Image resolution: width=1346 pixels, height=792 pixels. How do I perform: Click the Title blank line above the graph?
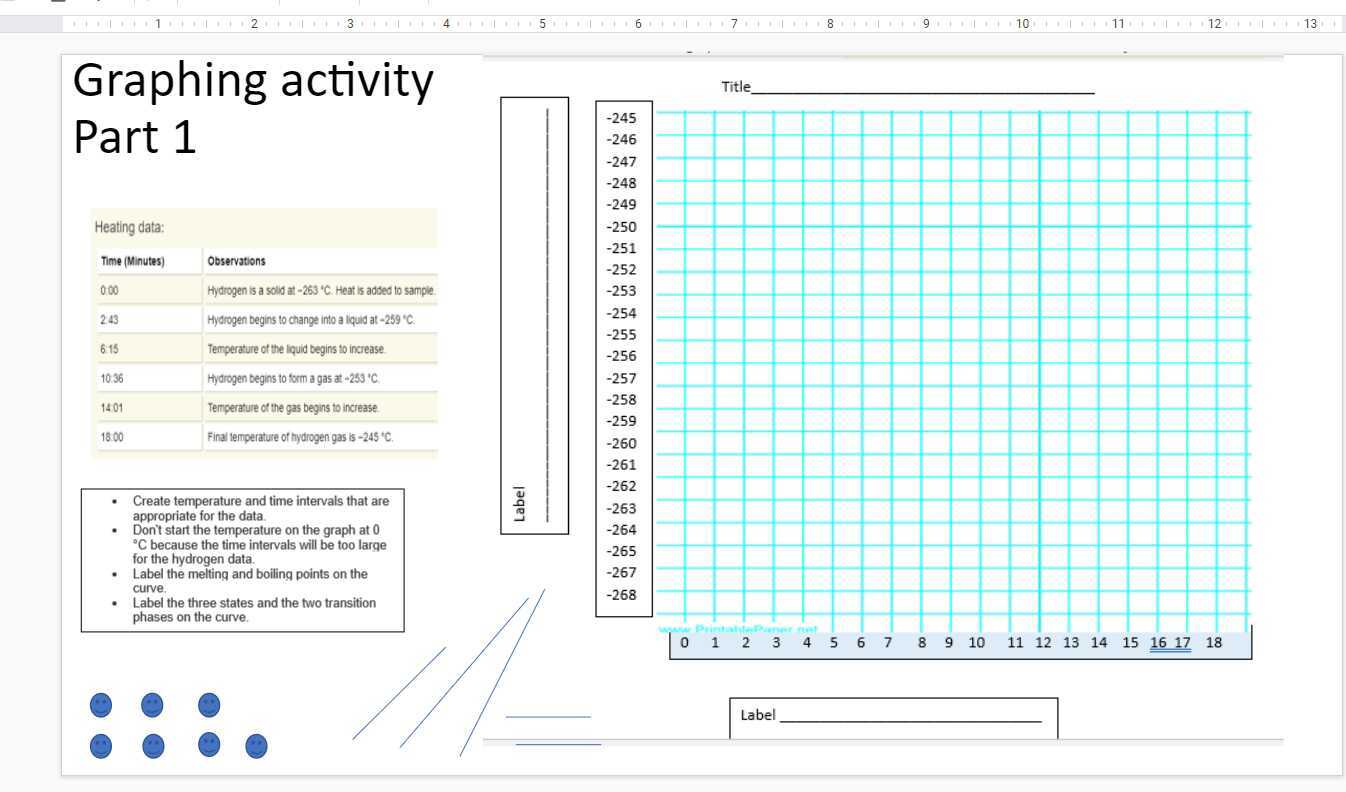coord(920,88)
